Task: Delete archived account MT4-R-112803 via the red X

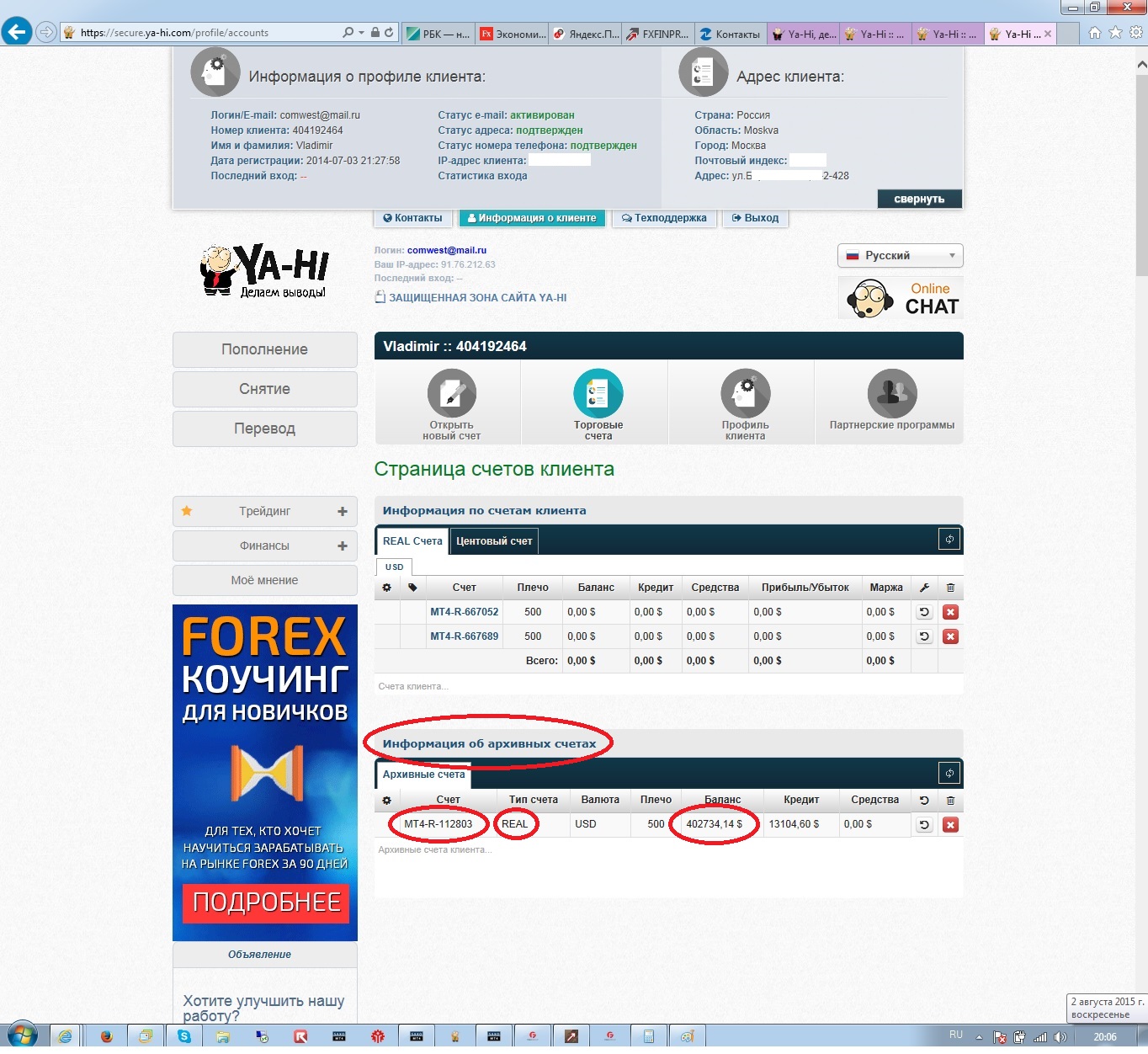Action: (950, 825)
